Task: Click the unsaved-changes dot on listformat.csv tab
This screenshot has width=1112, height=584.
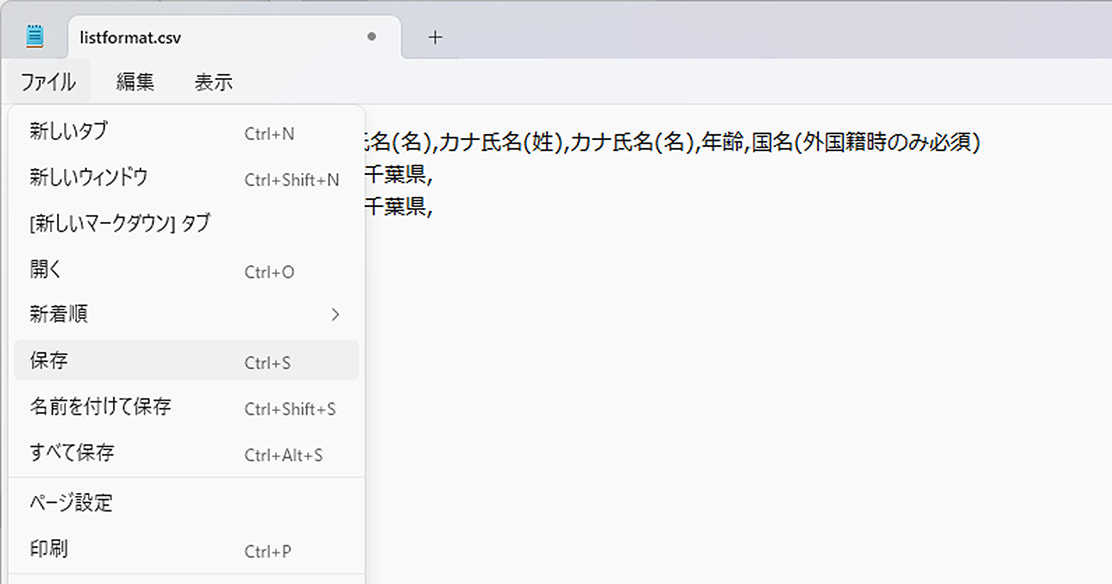Action: point(372,37)
